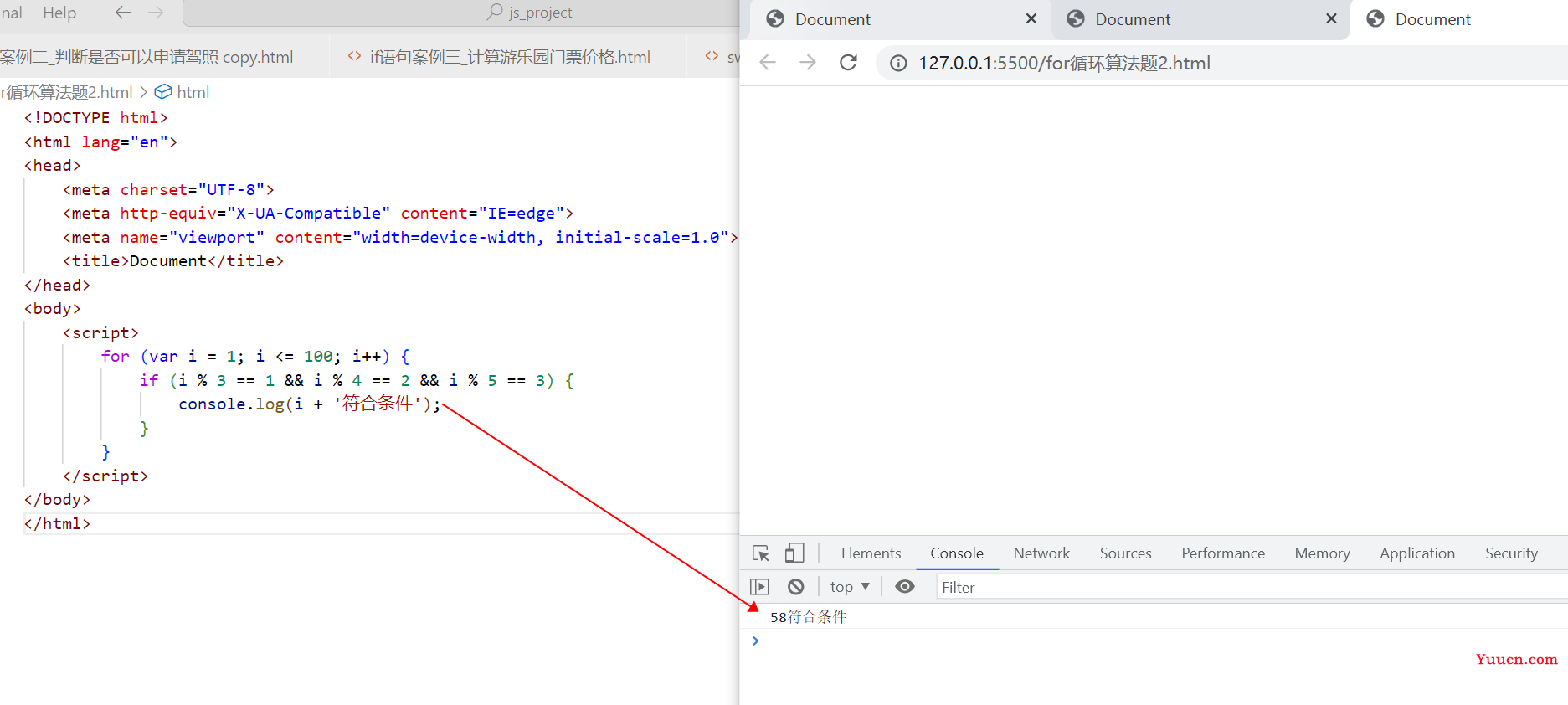Switch to the 判断是否可以申请驾照 copy.html editor tab
Viewport: 1568px width, 705px height.
coord(147,57)
